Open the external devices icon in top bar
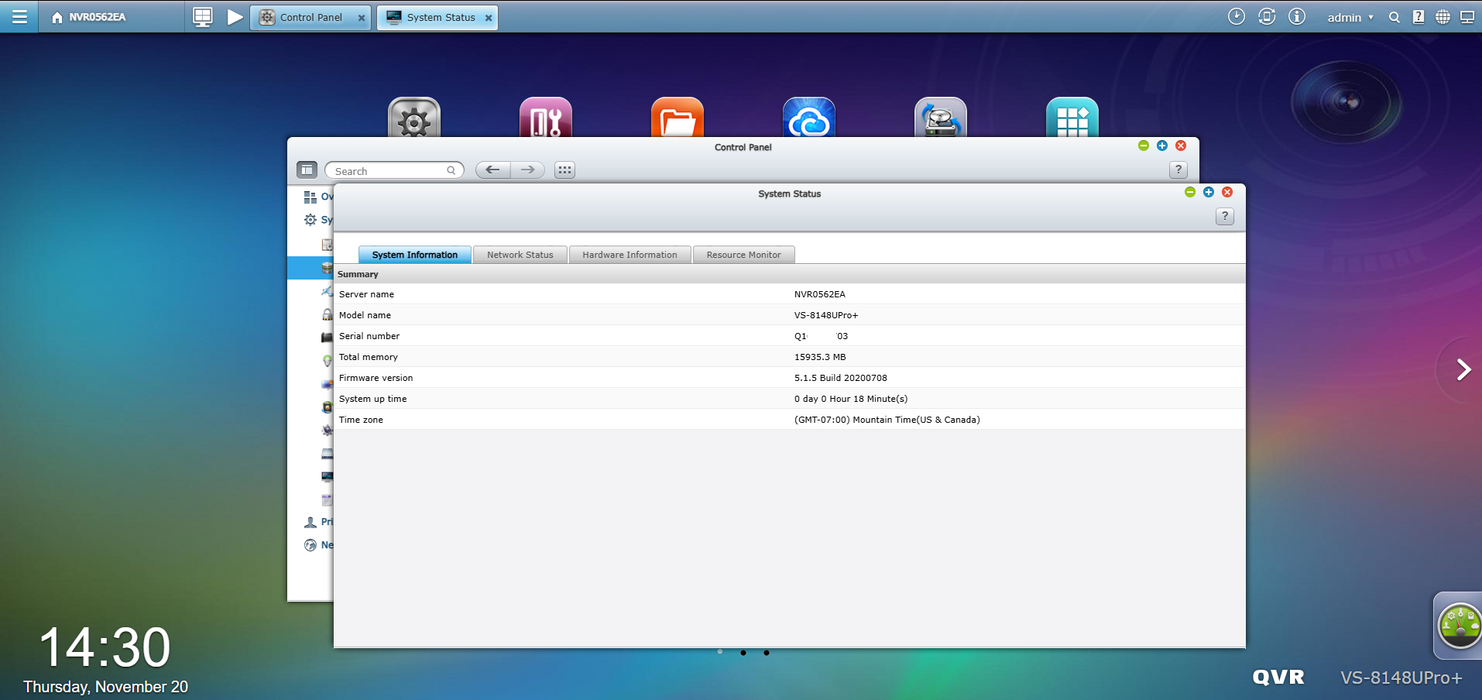Image resolution: width=1482 pixels, height=700 pixels. coord(1267,17)
